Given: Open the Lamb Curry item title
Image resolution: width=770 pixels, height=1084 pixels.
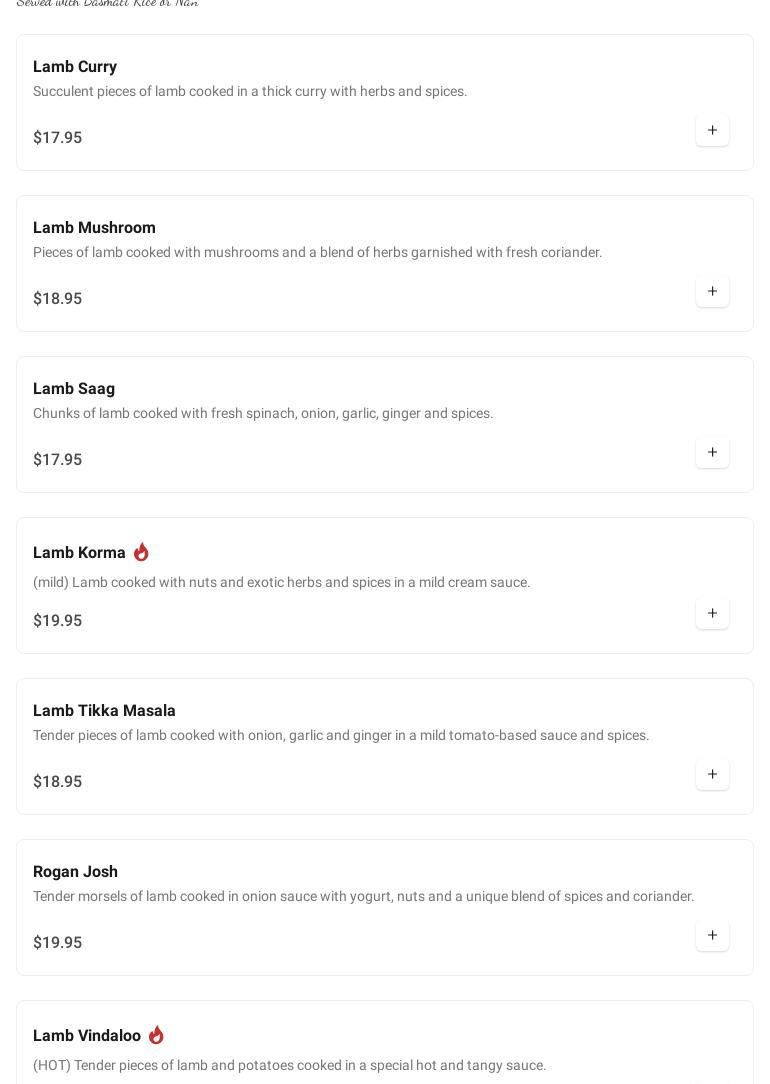Looking at the screenshot, I should point(75,67).
